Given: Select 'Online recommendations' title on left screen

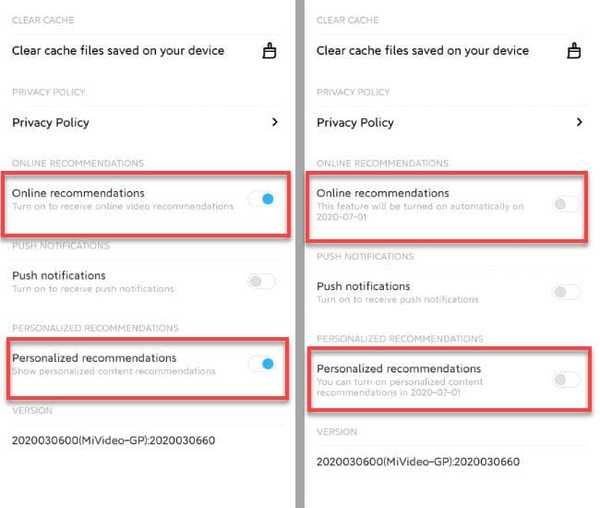Looking at the screenshot, I should [x=78, y=193].
